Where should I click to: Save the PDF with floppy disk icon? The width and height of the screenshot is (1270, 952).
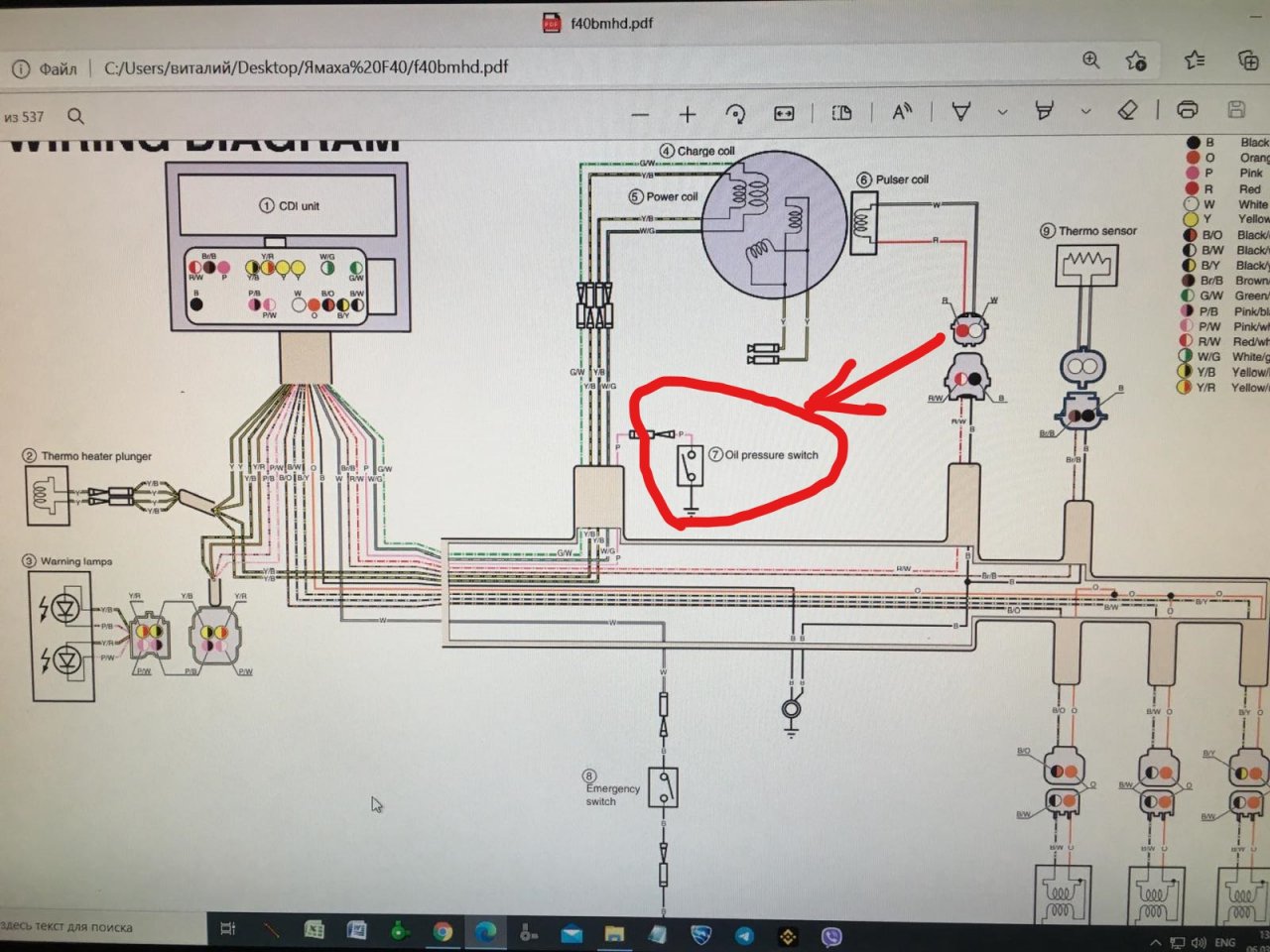1236,109
